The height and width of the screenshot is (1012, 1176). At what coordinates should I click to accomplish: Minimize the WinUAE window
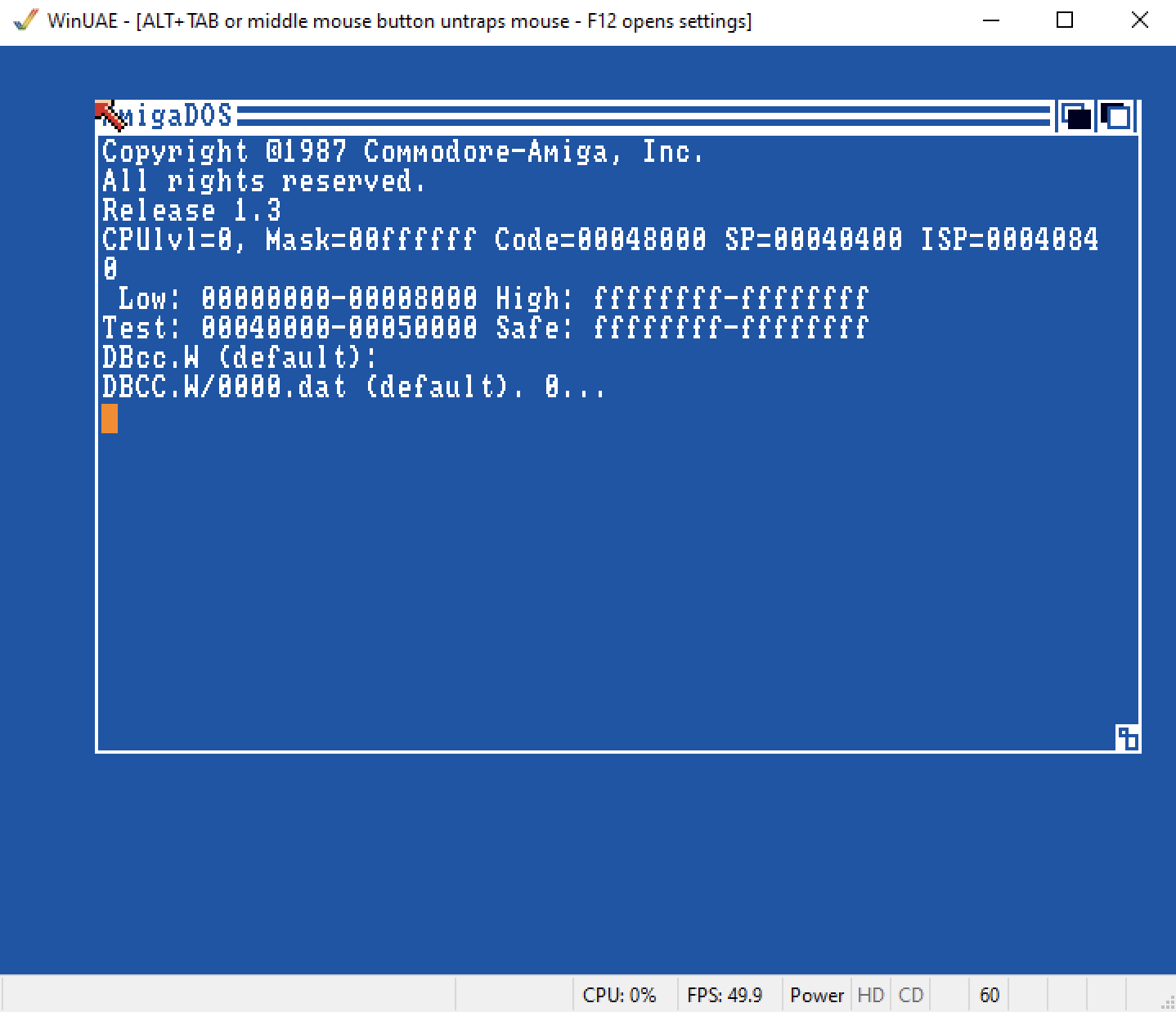[991, 20]
